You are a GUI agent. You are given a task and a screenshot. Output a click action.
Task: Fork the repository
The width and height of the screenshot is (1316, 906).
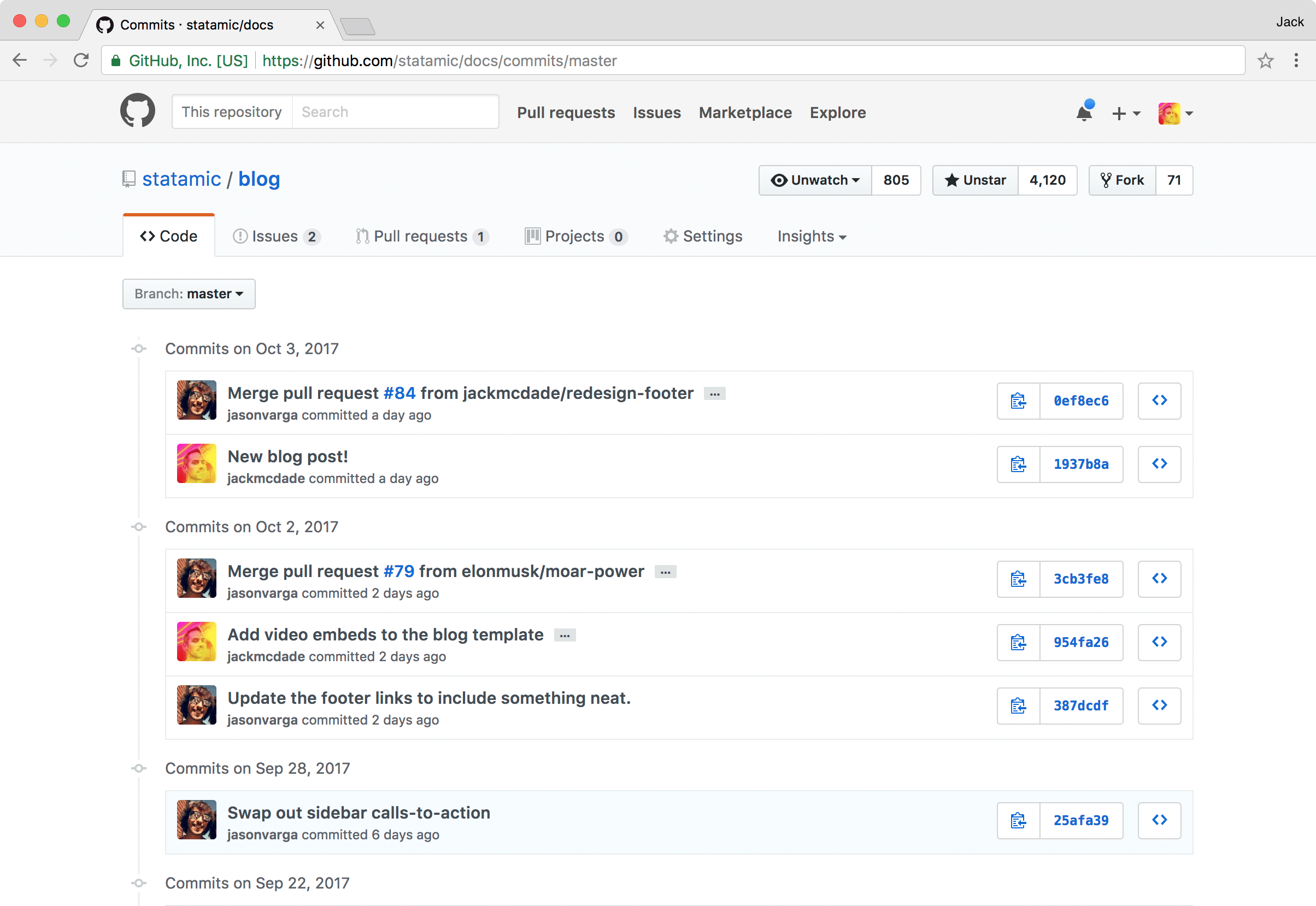(x=1123, y=180)
